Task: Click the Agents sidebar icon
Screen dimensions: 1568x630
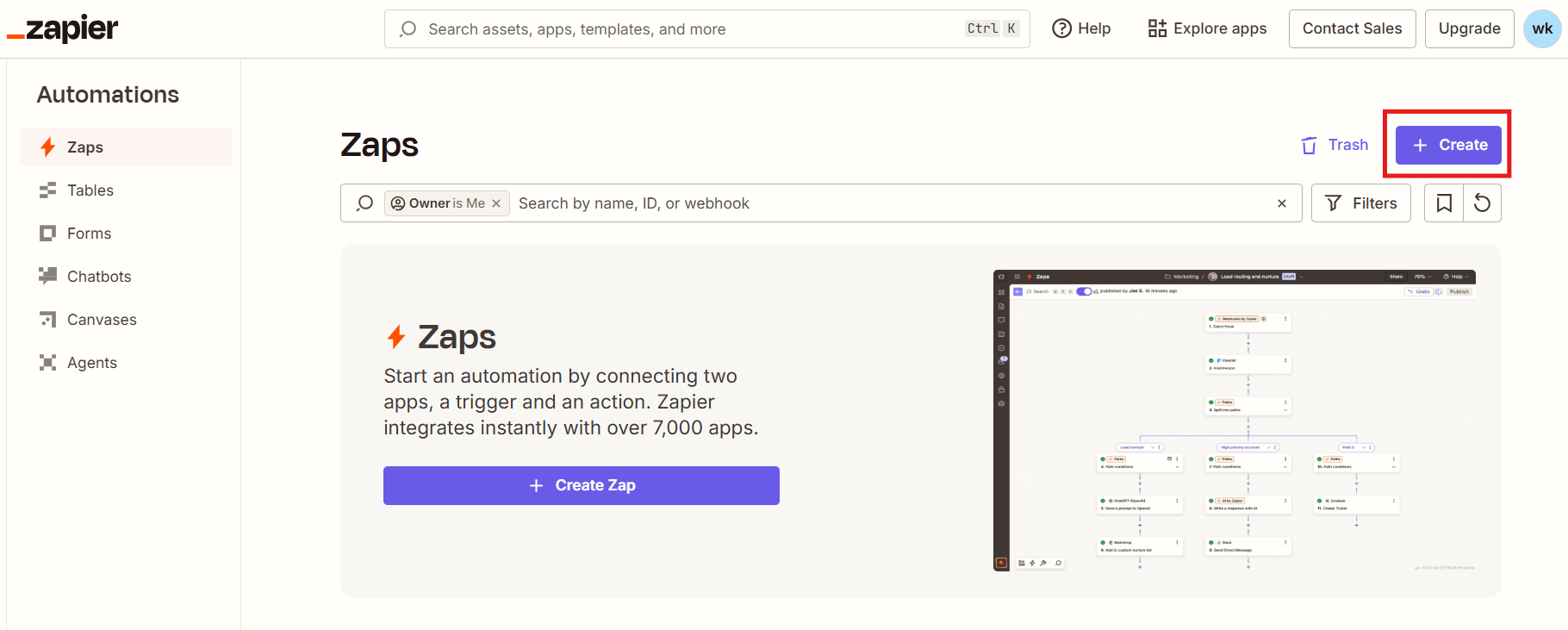Action: 48,363
